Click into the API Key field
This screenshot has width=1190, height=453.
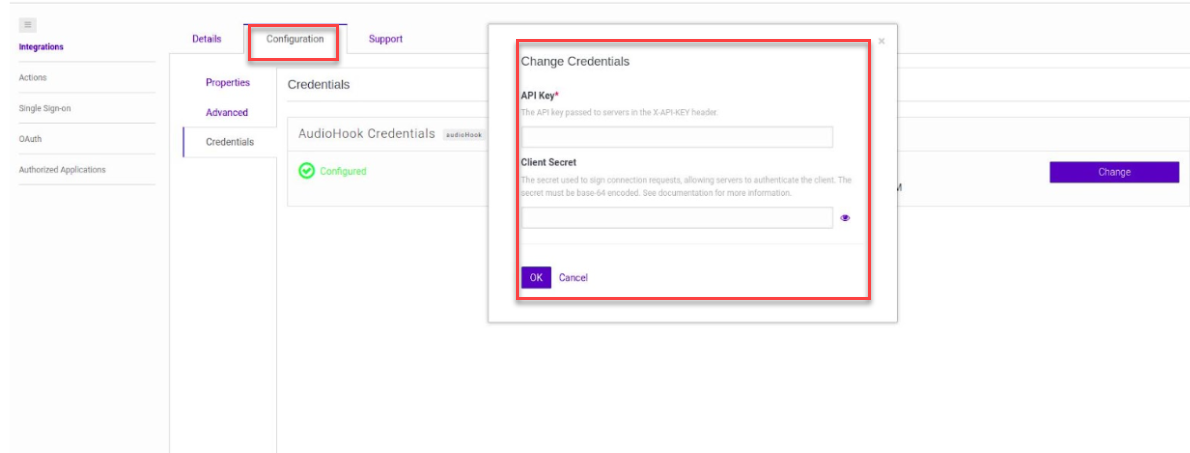coord(676,137)
